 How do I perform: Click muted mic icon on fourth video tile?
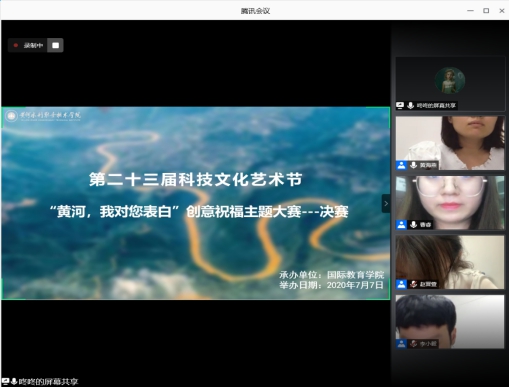[414, 284]
